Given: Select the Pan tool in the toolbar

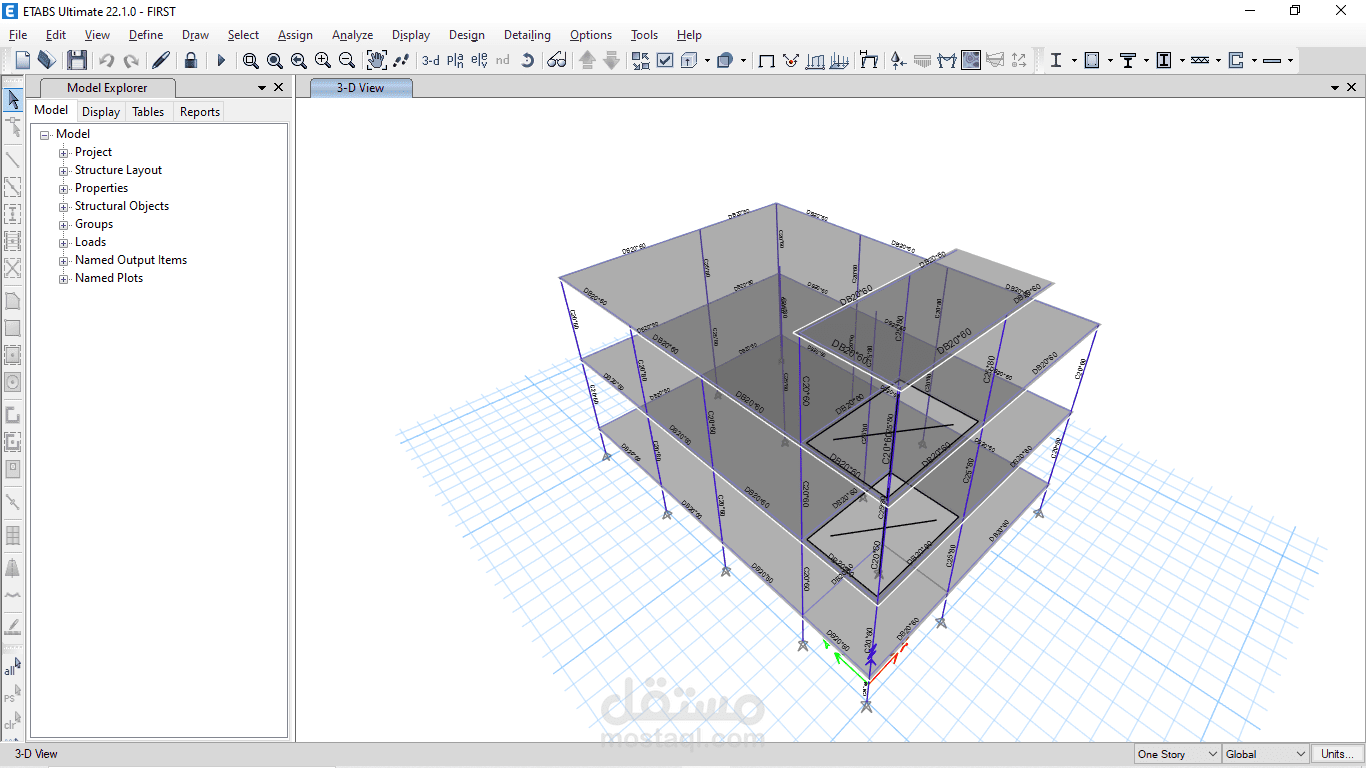Looking at the screenshot, I should pyautogui.click(x=376, y=60).
